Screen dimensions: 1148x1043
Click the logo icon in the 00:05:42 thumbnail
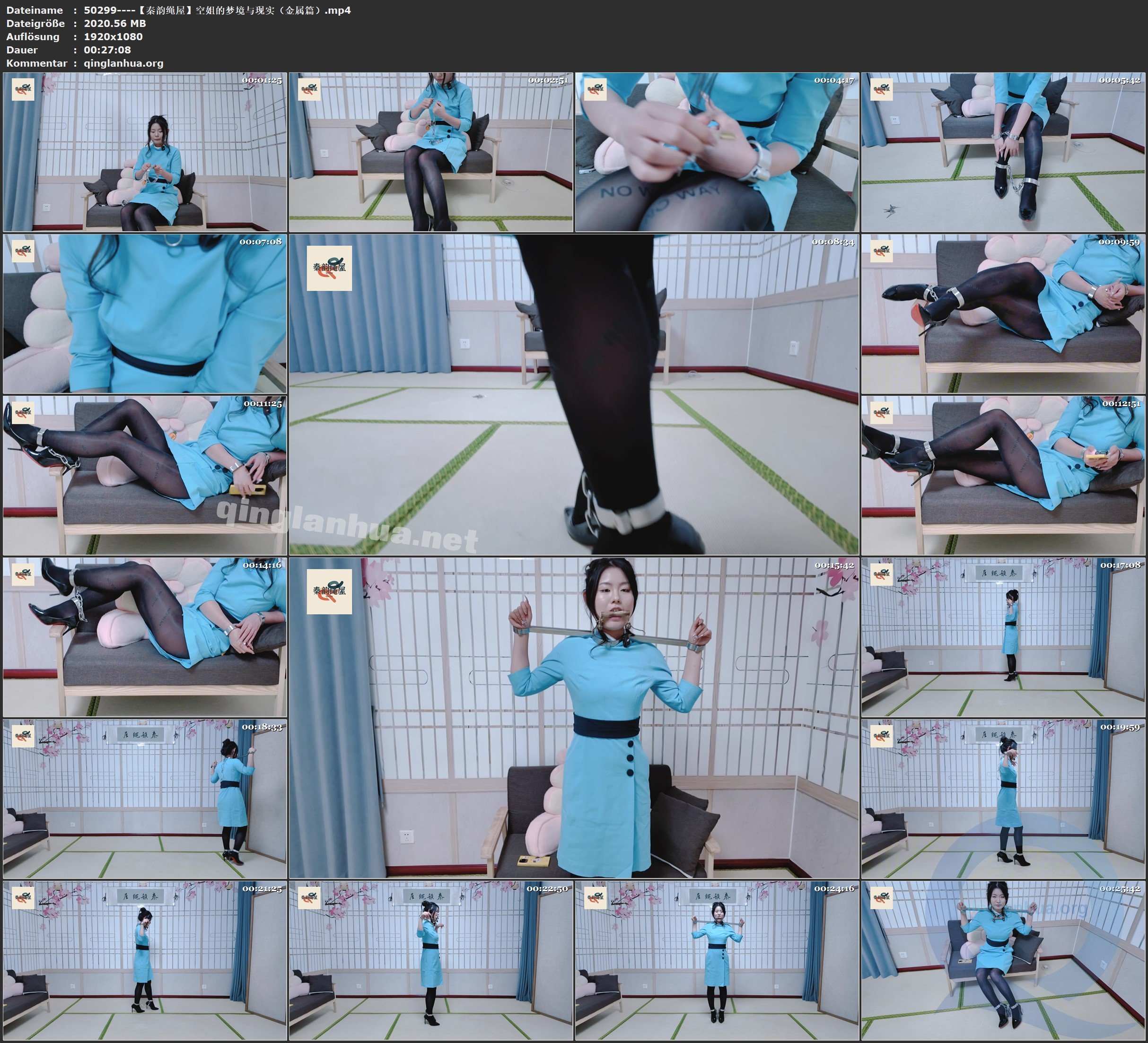click(882, 89)
